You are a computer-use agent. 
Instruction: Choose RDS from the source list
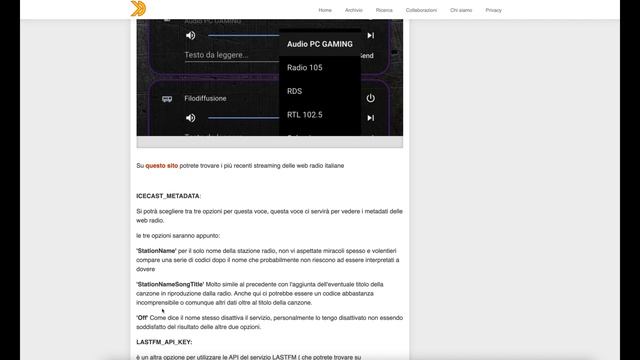320,91
